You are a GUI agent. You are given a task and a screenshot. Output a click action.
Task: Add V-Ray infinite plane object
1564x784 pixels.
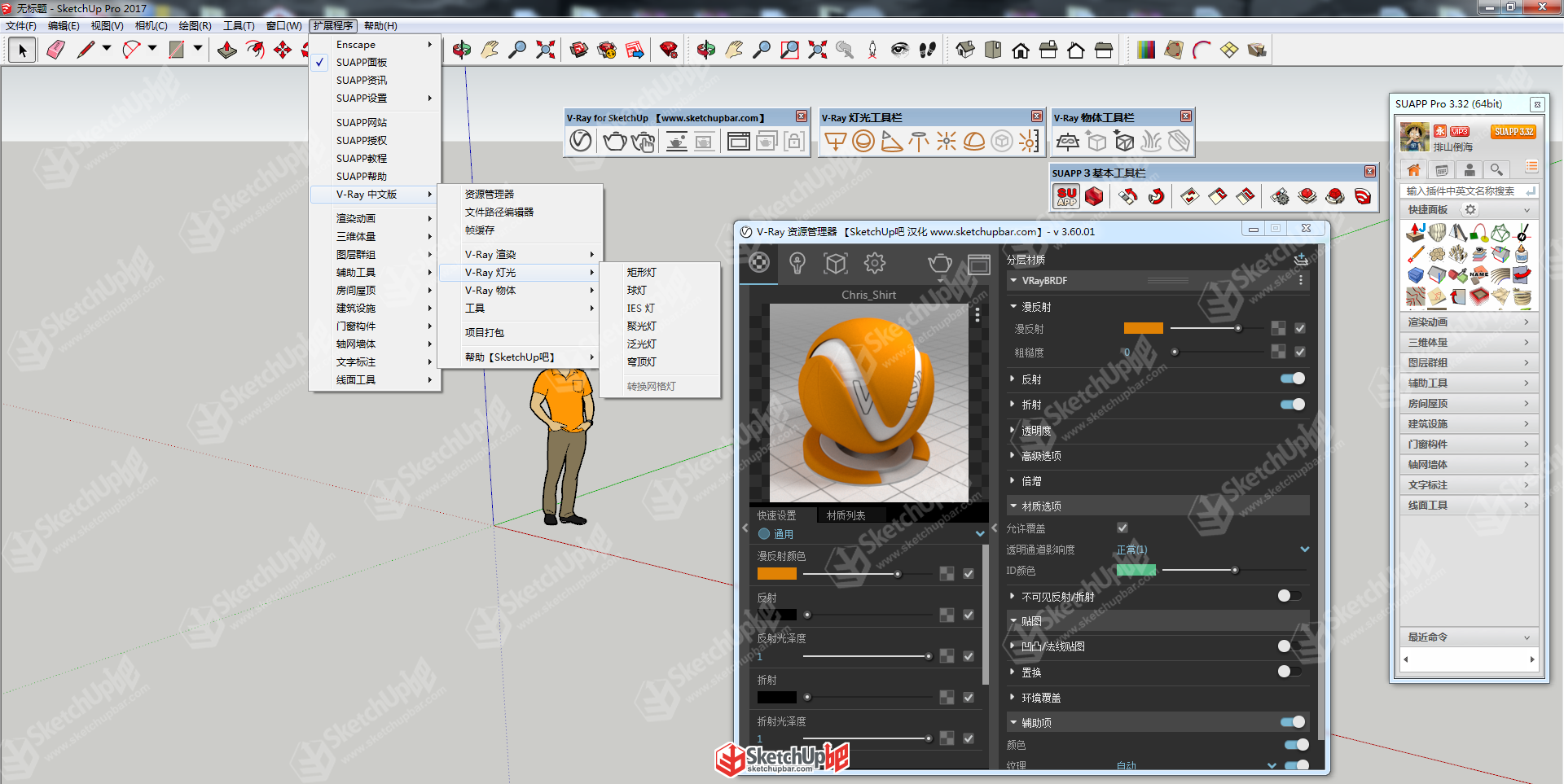tap(1068, 142)
